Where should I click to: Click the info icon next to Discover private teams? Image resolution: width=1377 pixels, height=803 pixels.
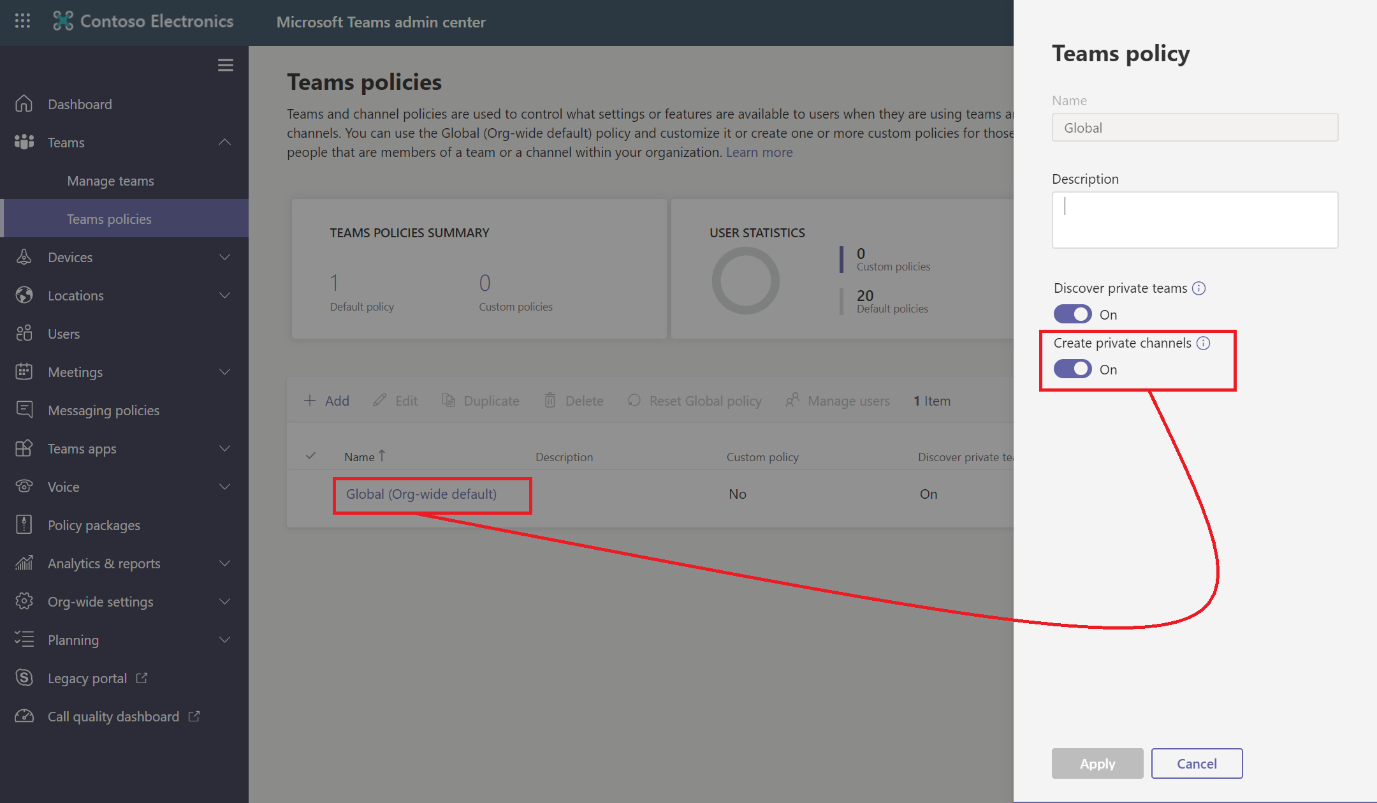pyautogui.click(x=1199, y=288)
